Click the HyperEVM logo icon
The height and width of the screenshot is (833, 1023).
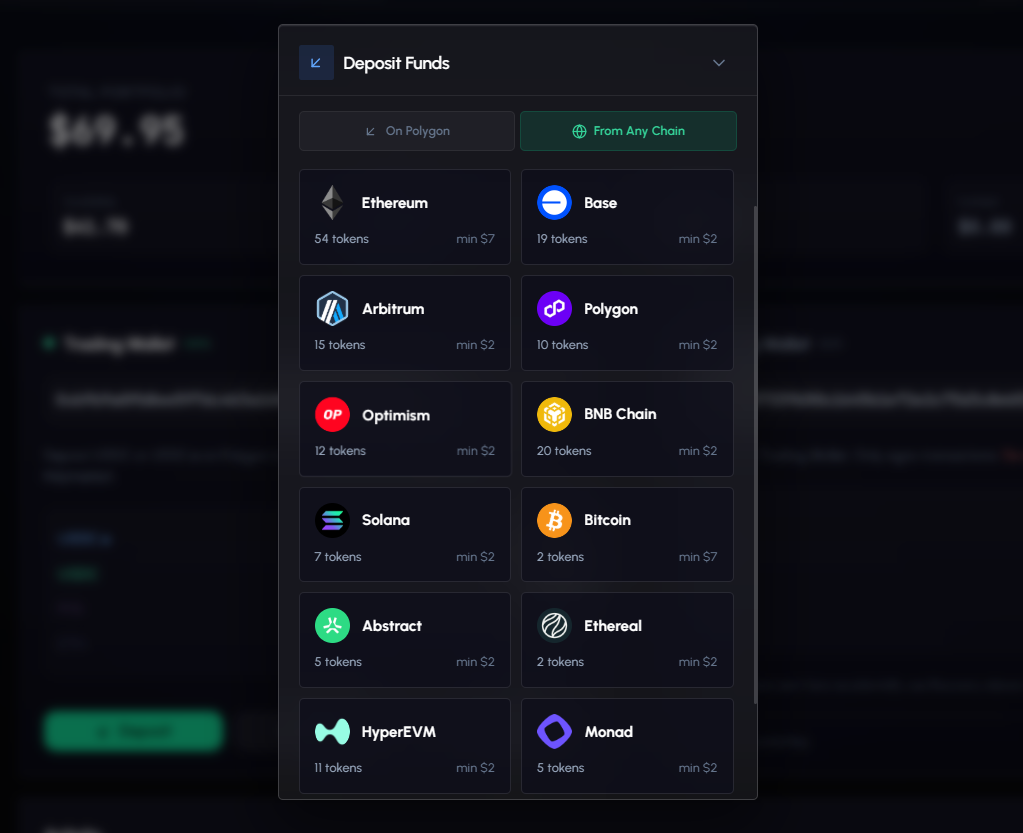coord(332,732)
